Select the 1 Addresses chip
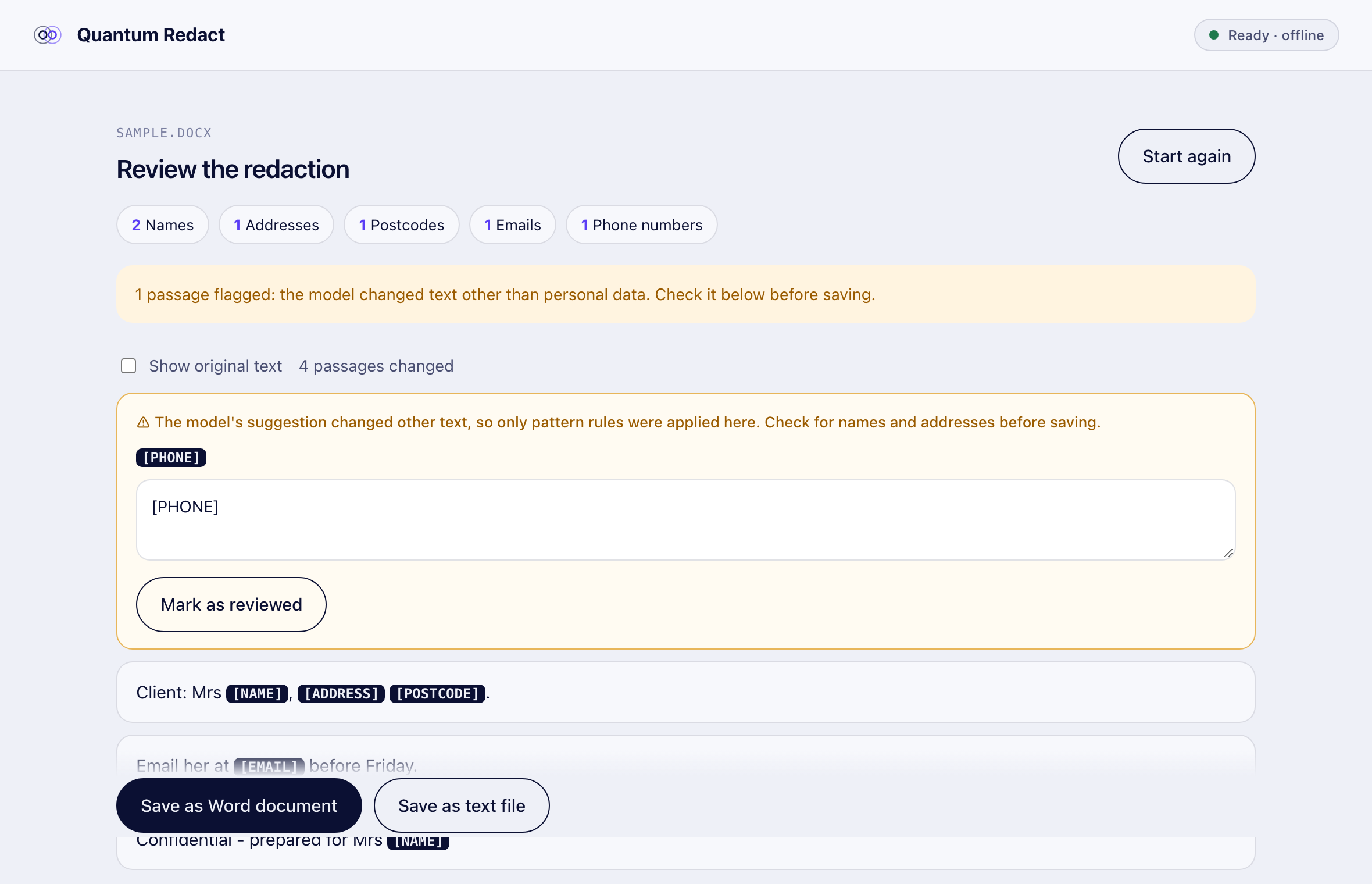This screenshot has height=884, width=1372. (x=276, y=224)
